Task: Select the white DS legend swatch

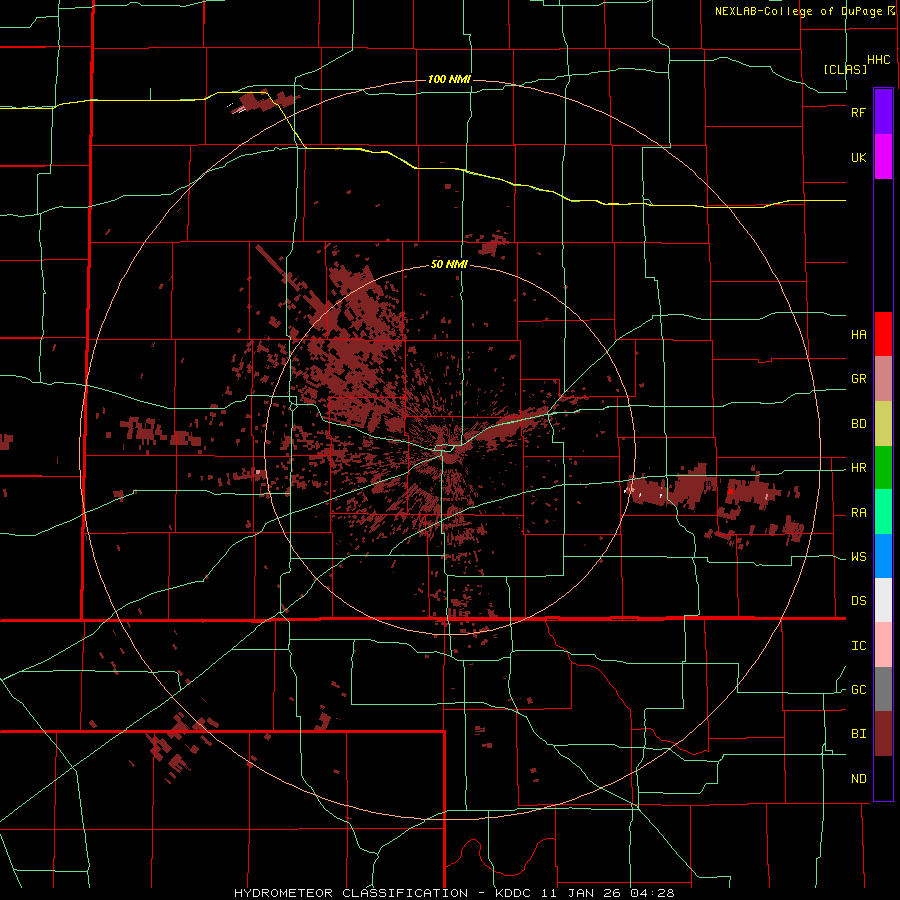Action: pos(883,600)
